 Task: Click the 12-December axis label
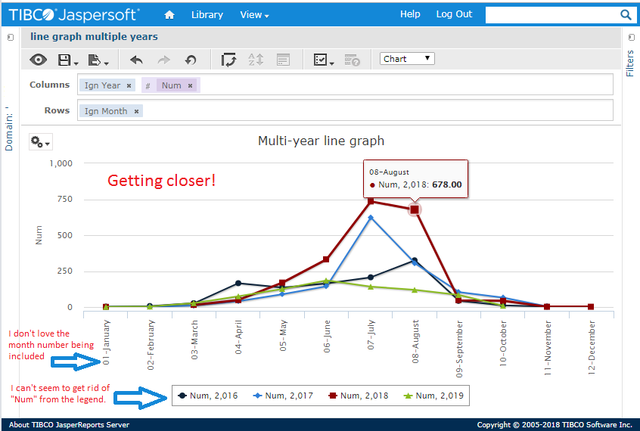[x=591, y=348]
